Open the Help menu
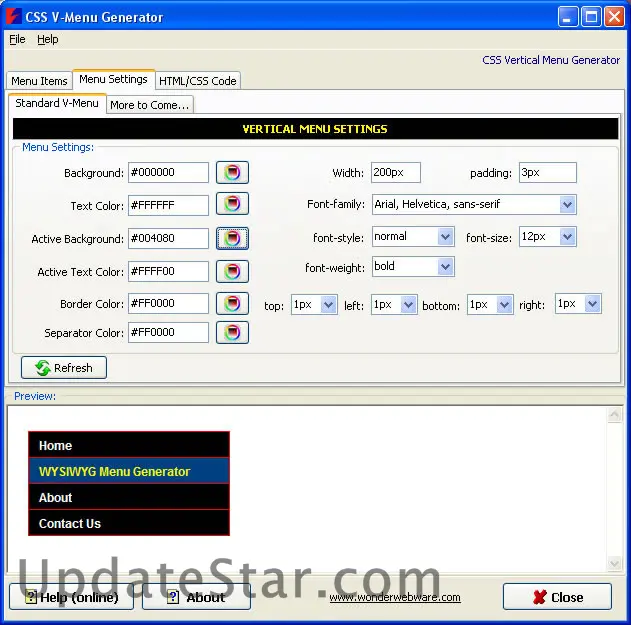The image size is (631, 625). pyautogui.click(x=47, y=39)
